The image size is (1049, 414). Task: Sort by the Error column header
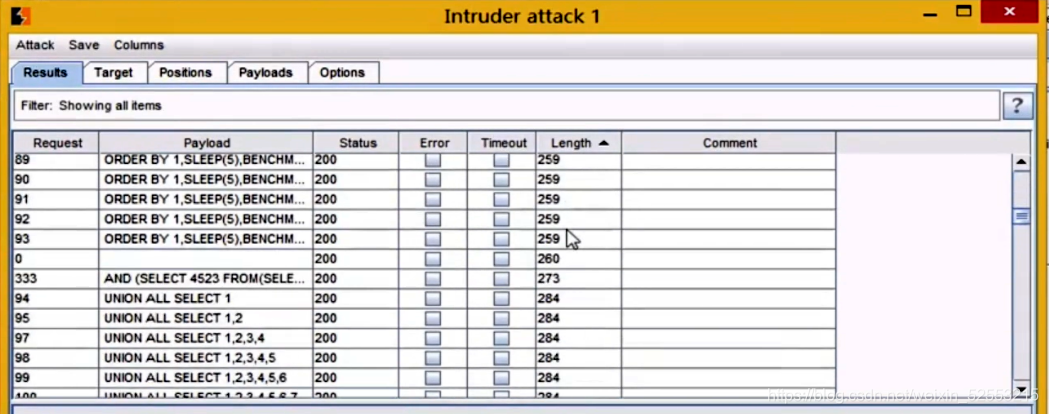point(434,143)
